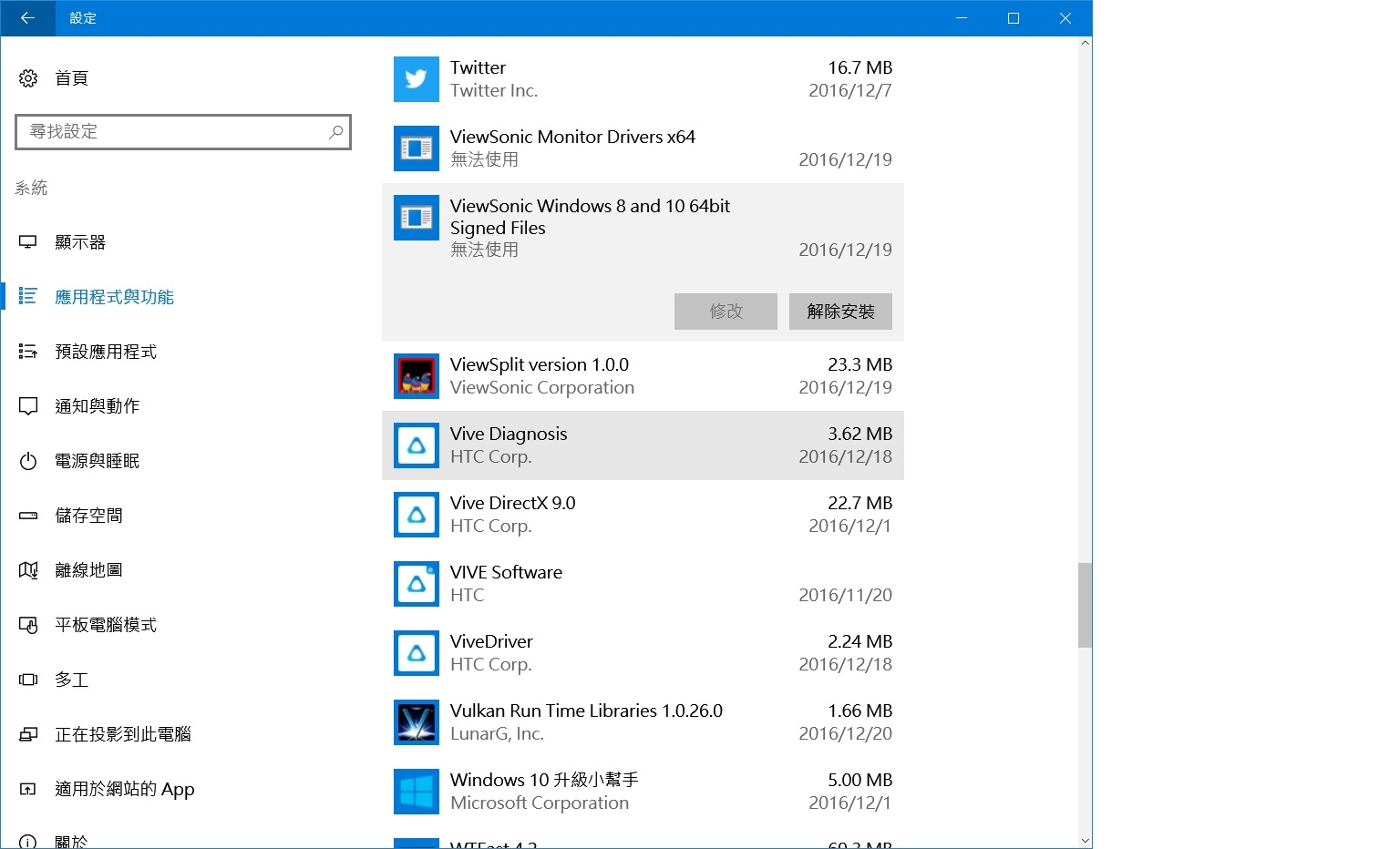
Task: Select 平板電腦模式 in the sidebar
Action: pos(106,625)
